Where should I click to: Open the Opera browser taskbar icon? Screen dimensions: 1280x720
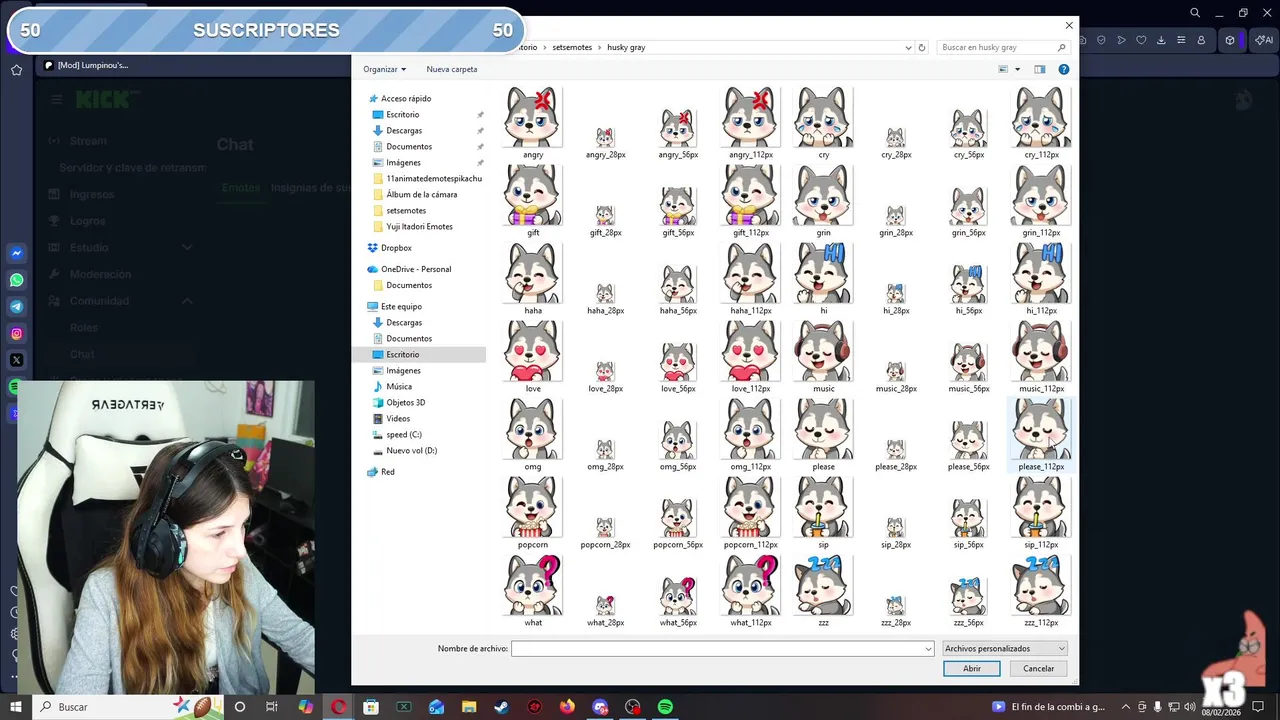point(338,707)
